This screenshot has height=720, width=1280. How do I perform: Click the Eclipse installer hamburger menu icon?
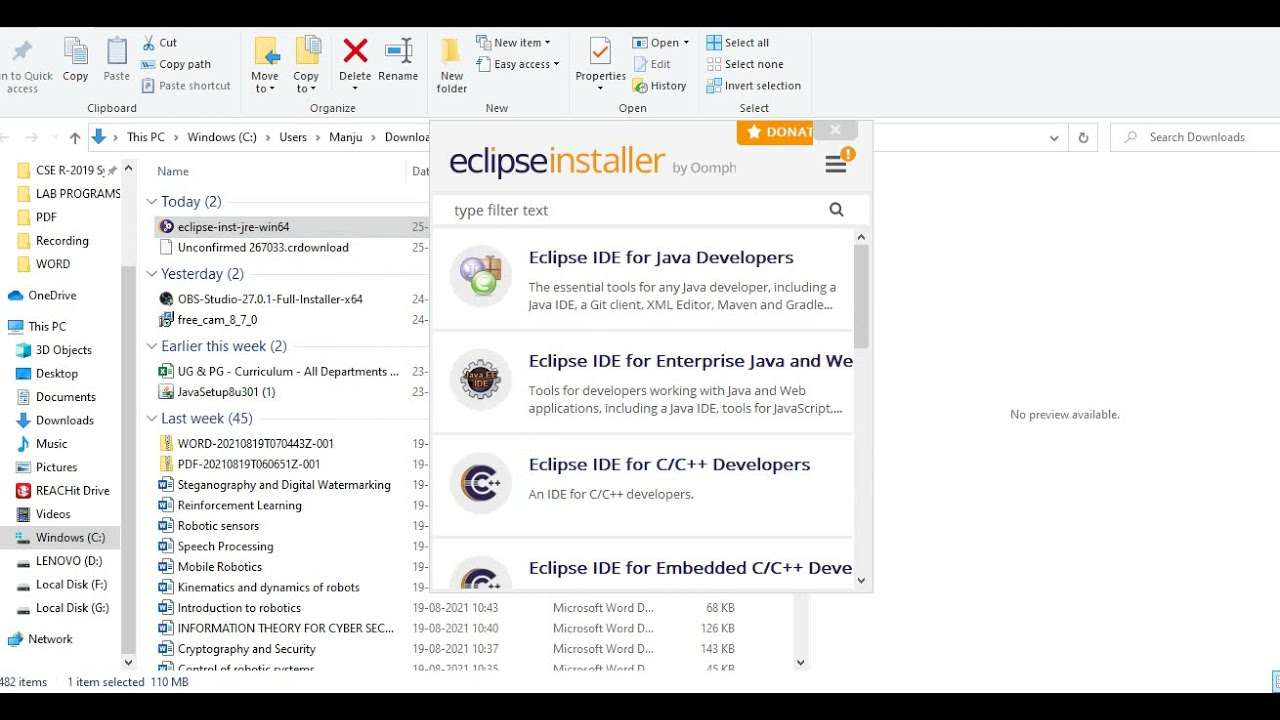click(x=836, y=164)
